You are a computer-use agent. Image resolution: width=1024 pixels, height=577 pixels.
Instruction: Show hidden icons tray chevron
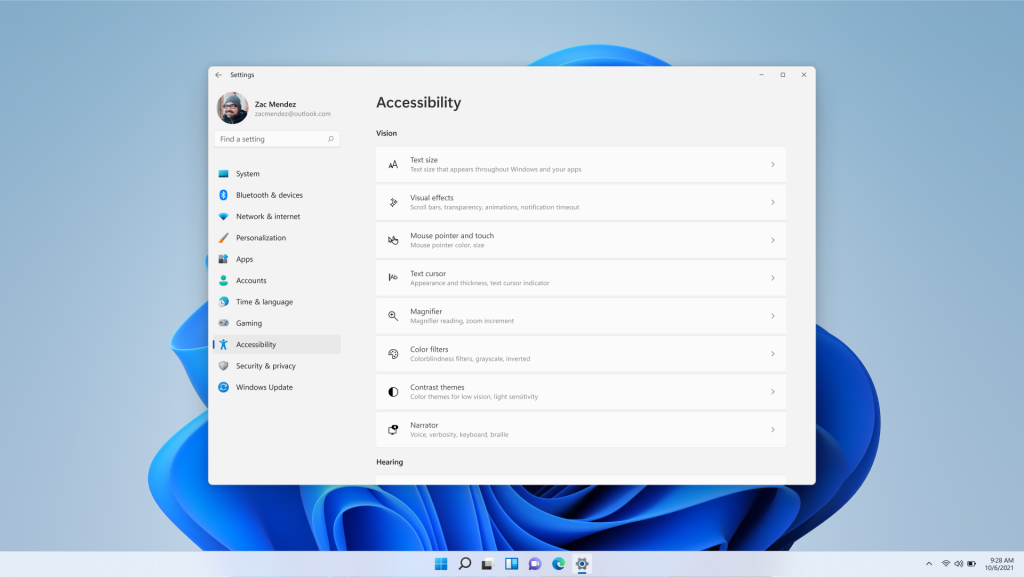click(x=929, y=564)
